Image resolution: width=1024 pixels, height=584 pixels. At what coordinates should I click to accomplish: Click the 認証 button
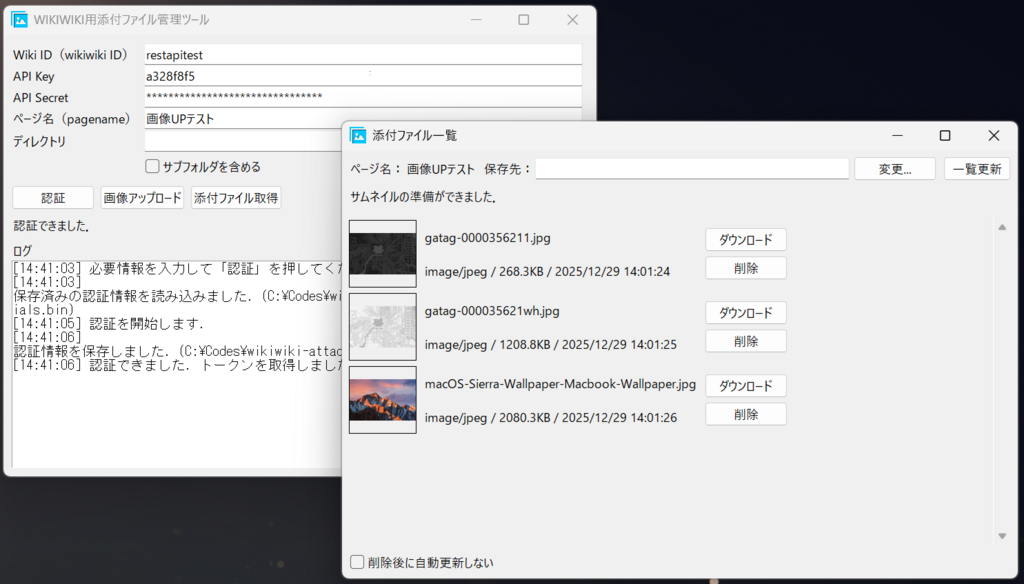pos(53,198)
